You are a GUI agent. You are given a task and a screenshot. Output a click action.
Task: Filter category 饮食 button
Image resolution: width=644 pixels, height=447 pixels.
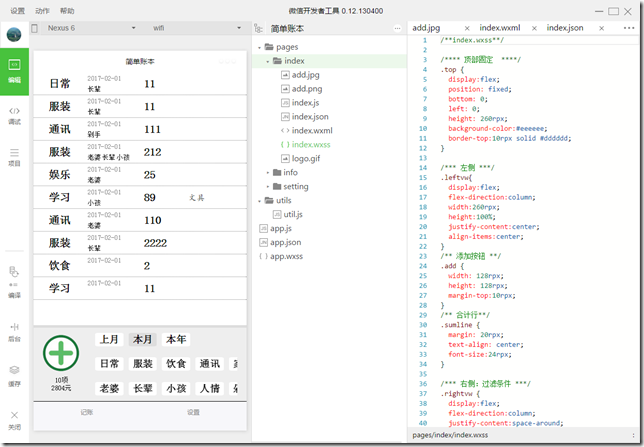tap(176, 364)
